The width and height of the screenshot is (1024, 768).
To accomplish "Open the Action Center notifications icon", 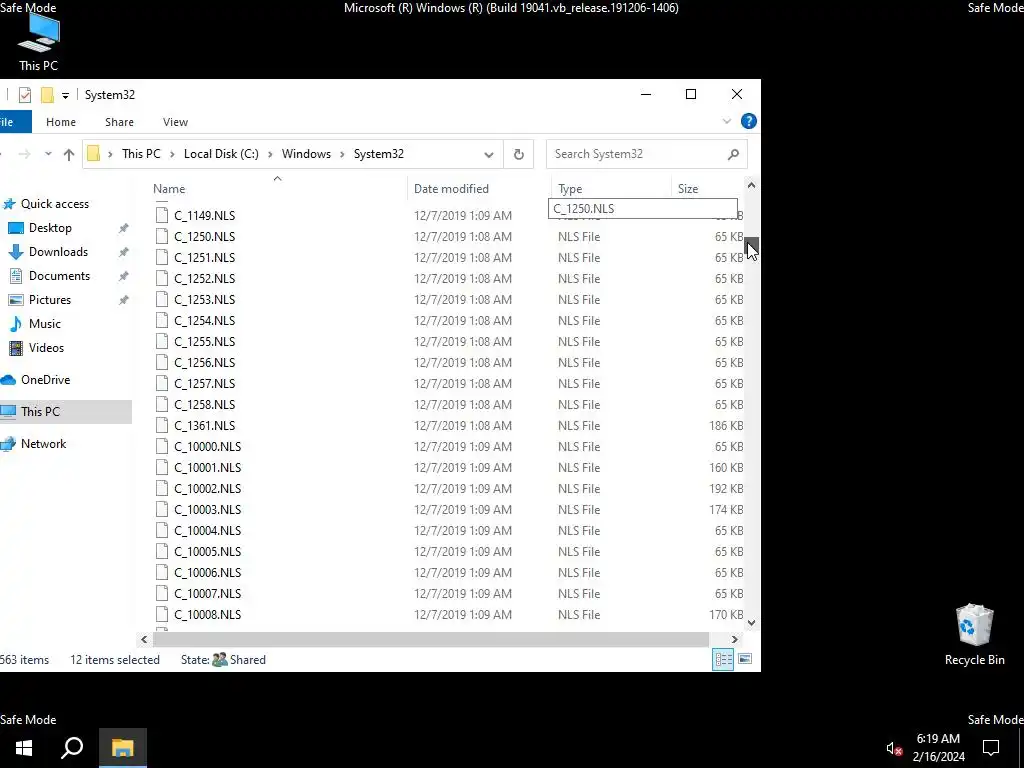I will [991, 748].
